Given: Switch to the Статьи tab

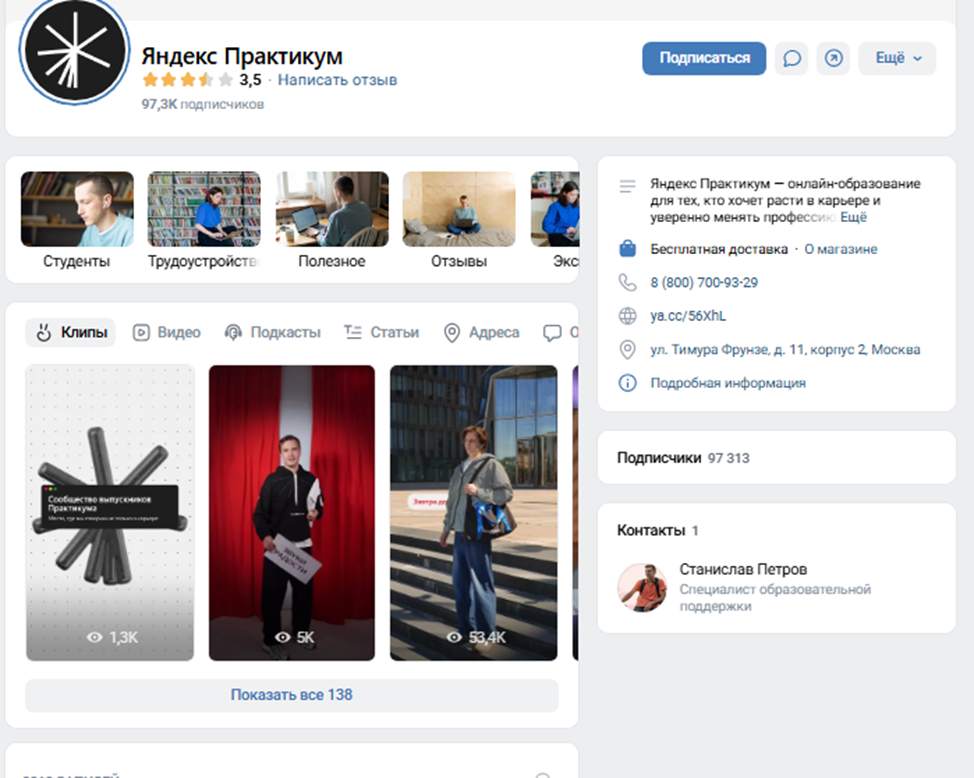Looking at the screenshot, I should [381, 332].
